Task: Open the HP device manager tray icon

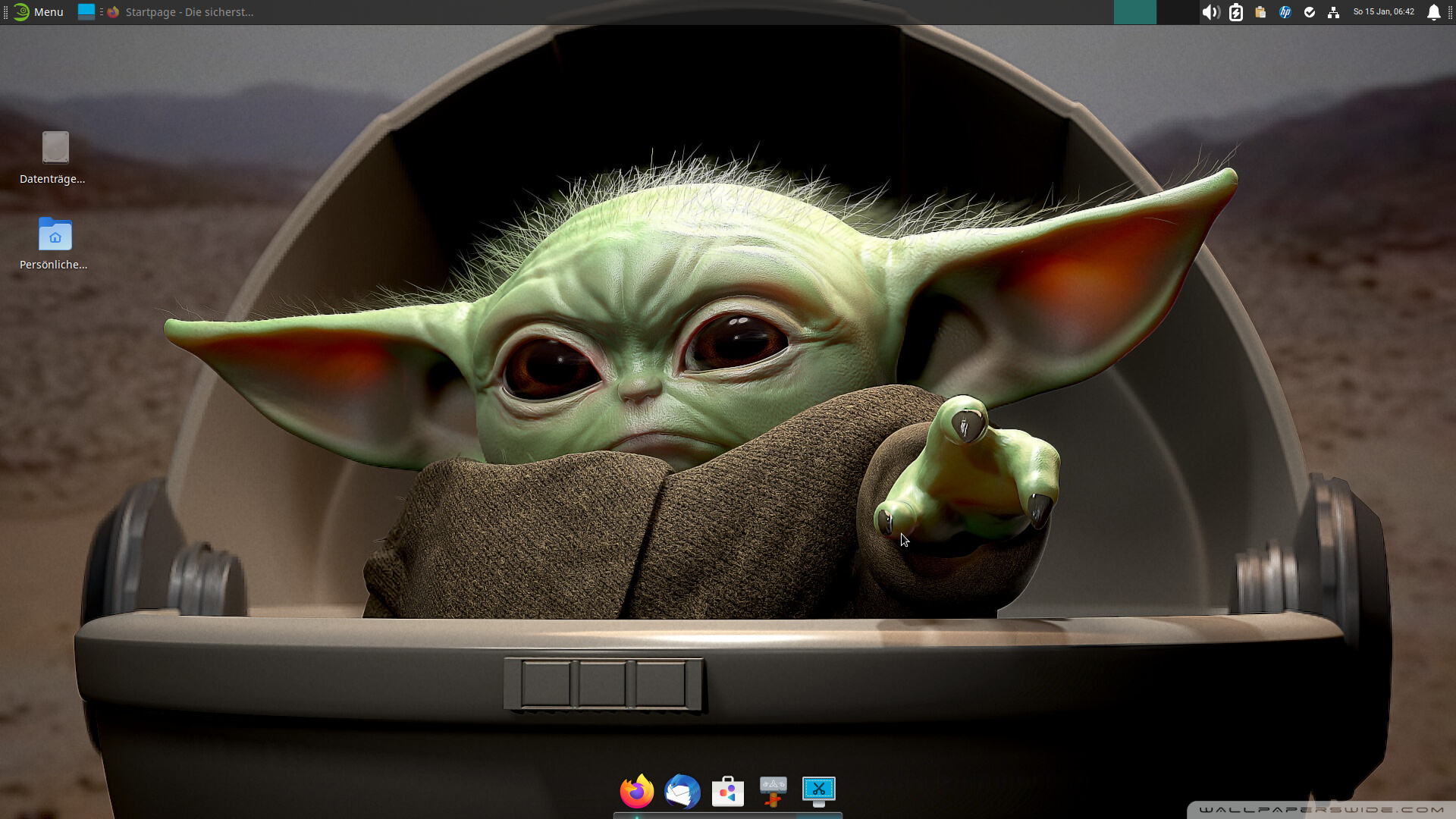Action: 1285,12
